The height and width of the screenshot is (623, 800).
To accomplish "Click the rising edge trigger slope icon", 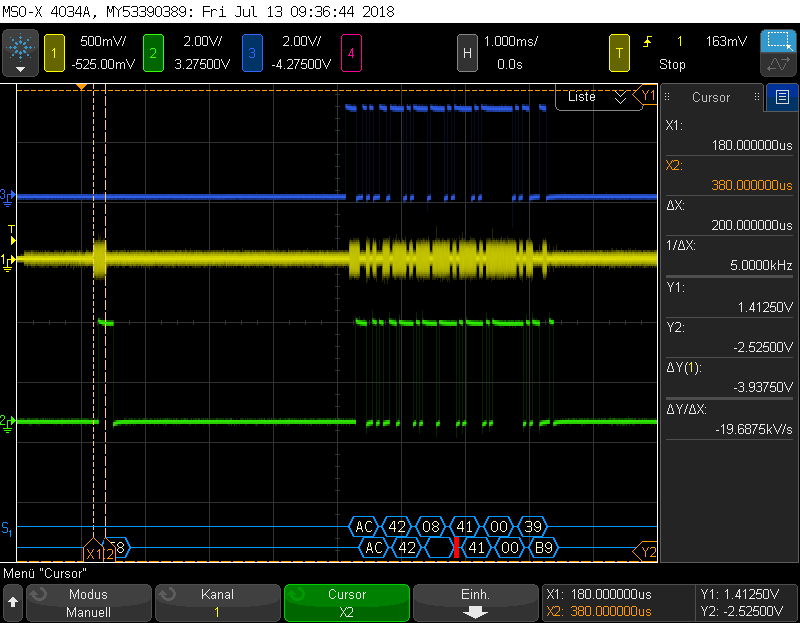I will tap(647, 42).
